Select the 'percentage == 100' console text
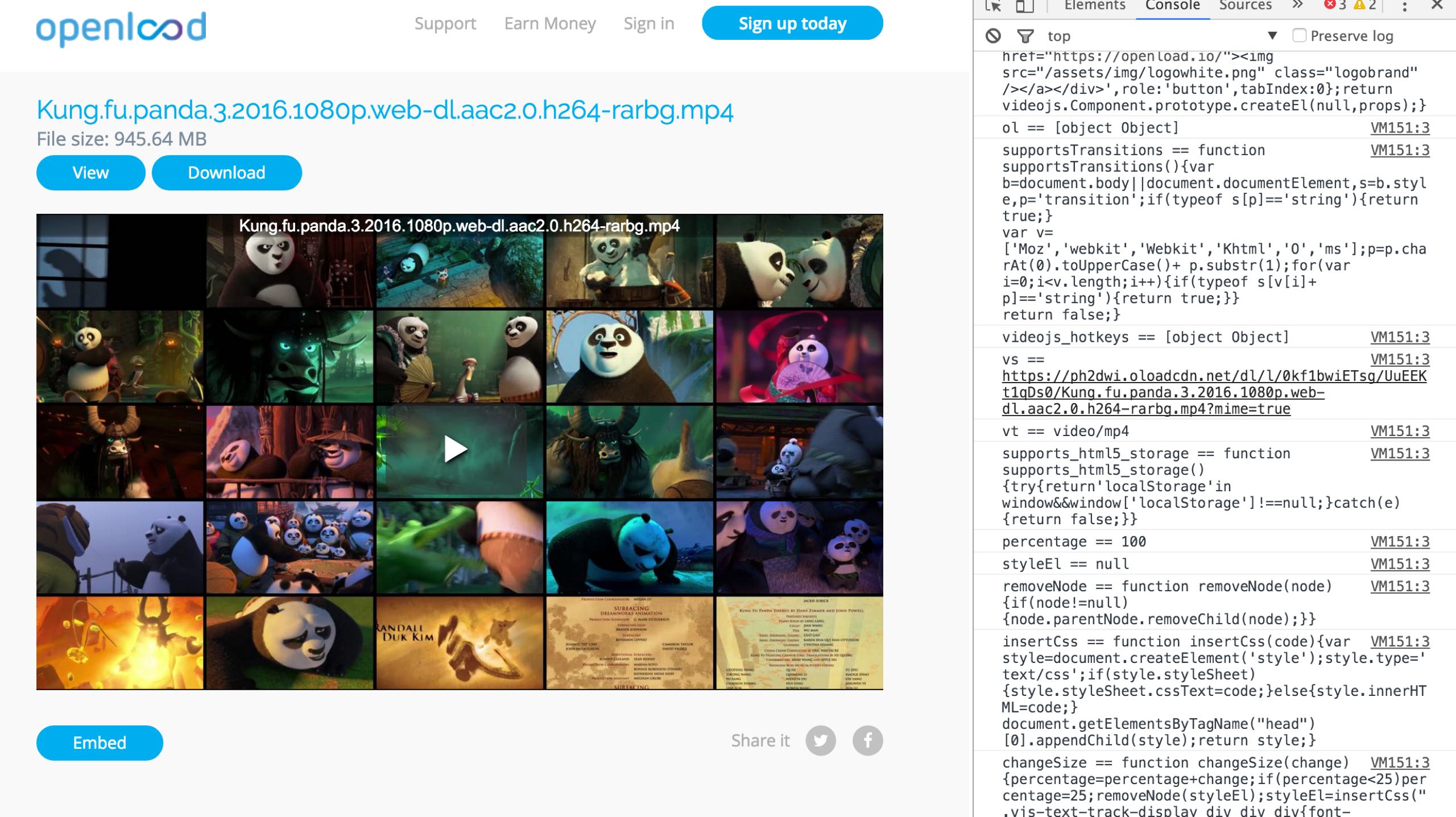Screen dimensions: 1456x817 [1074, 542]
